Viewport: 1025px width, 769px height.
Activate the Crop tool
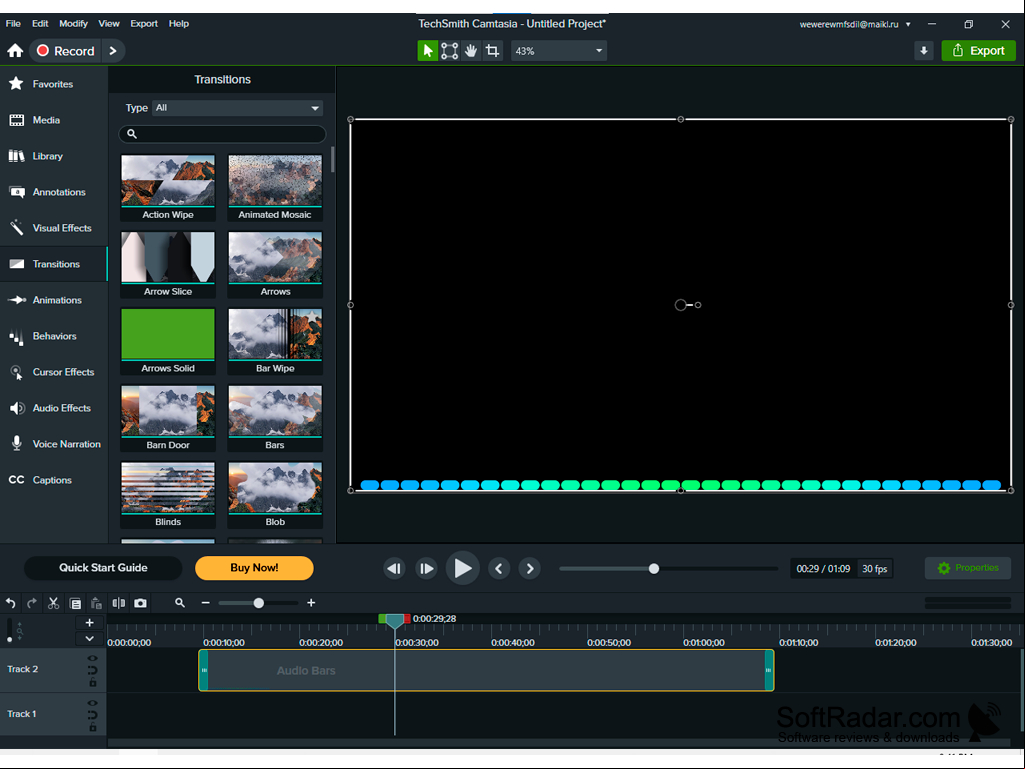492,51
